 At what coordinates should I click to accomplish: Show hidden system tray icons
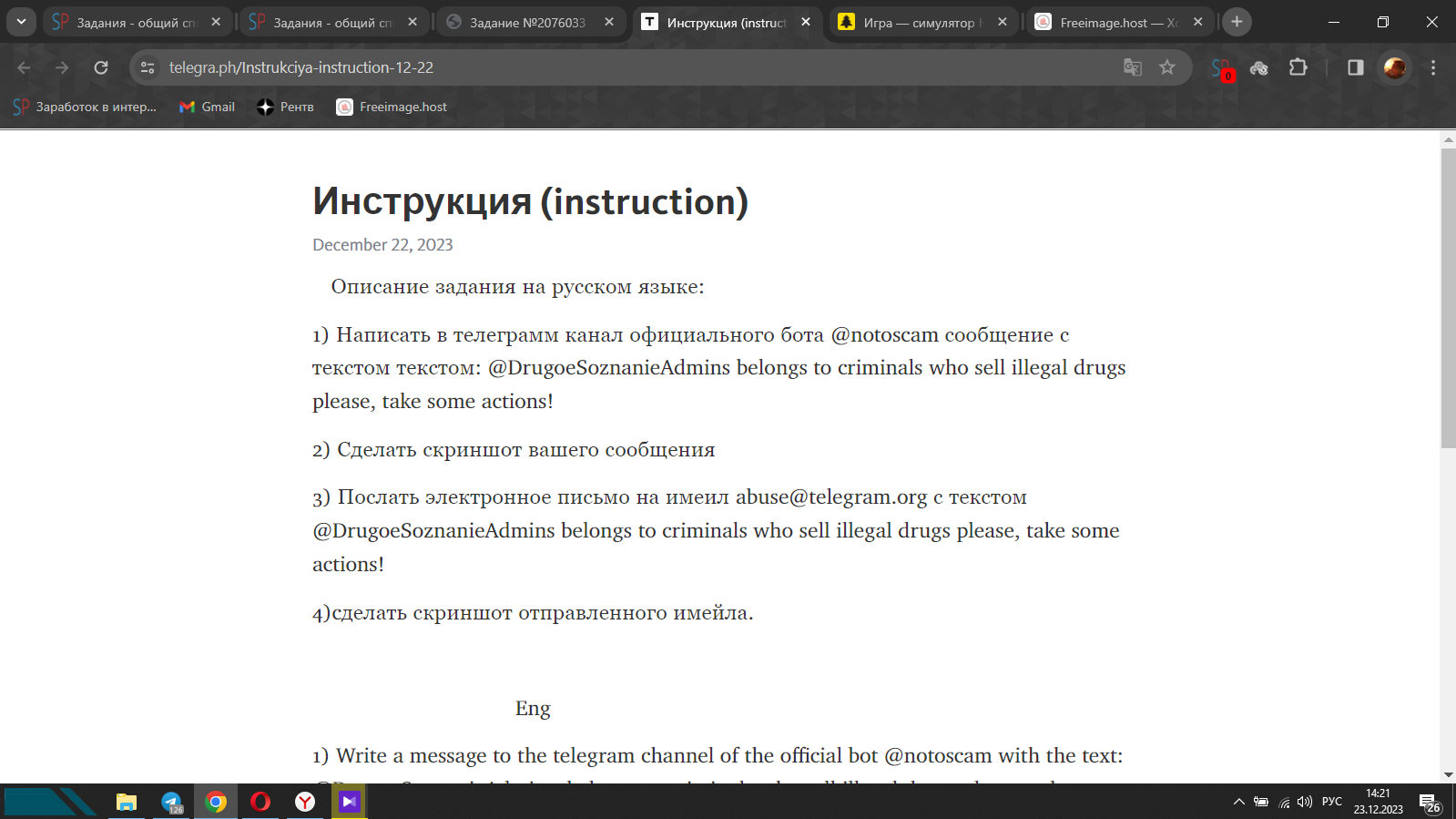(x=1238, y=802)
